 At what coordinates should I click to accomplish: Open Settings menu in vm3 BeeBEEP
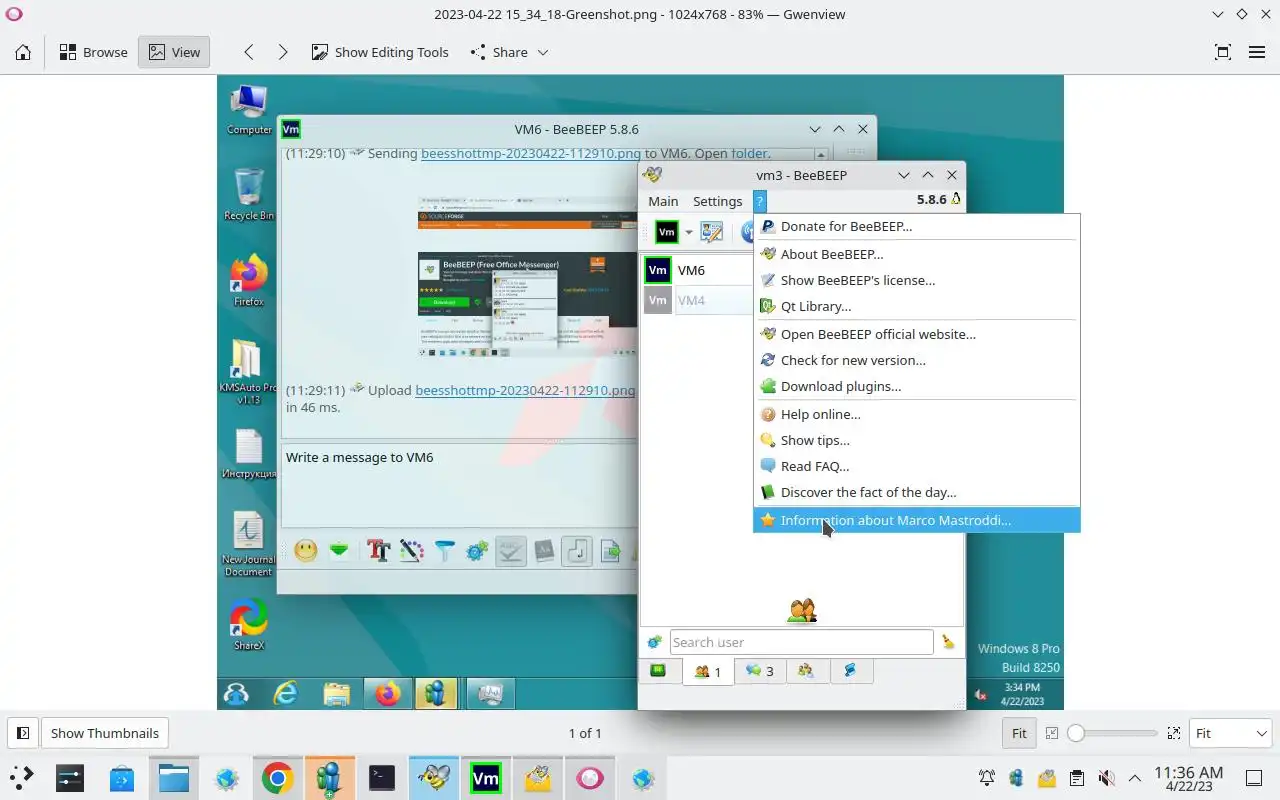[x=717, y=201]
